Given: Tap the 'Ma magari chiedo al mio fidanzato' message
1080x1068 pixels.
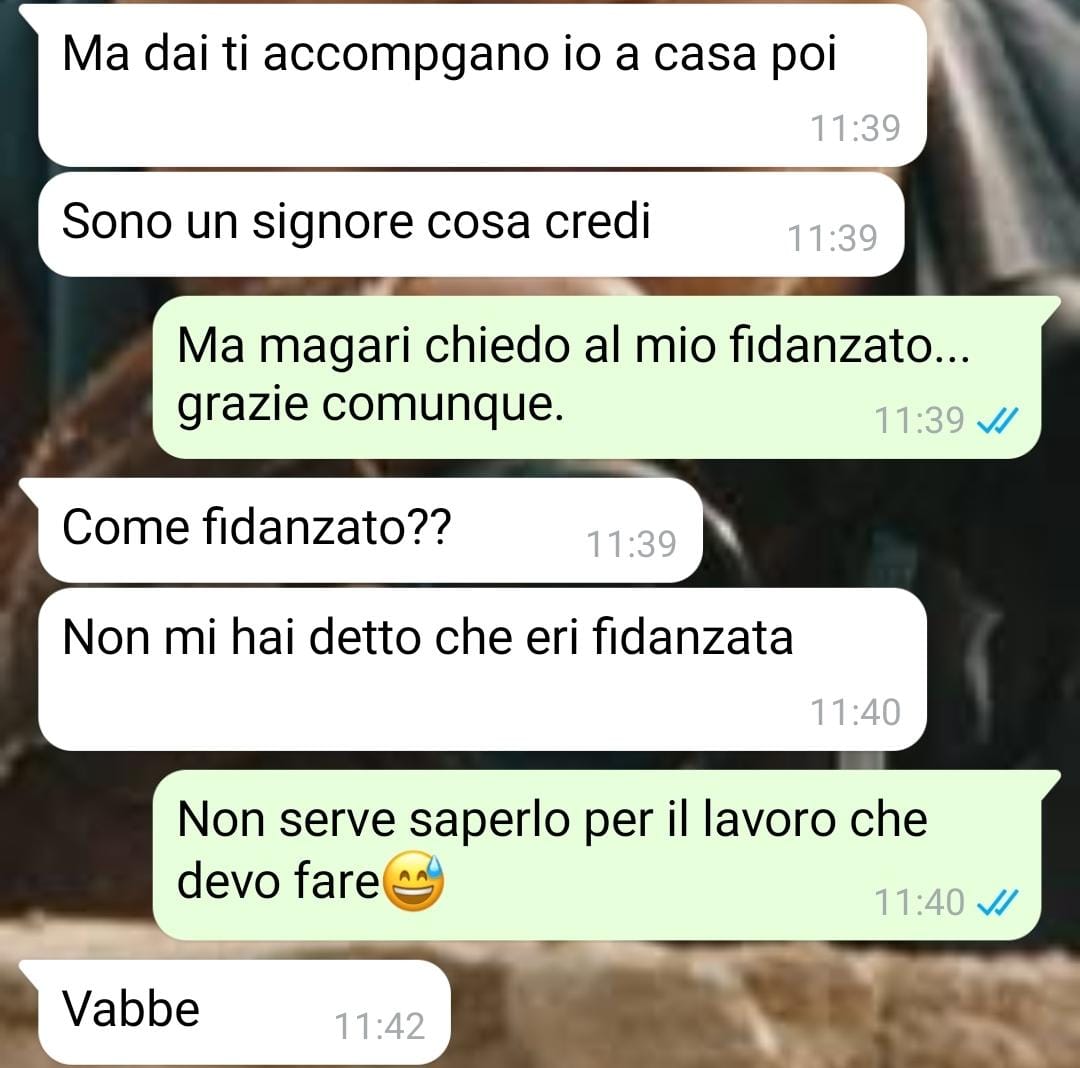Looking at the screenshot, I should 596,377.
